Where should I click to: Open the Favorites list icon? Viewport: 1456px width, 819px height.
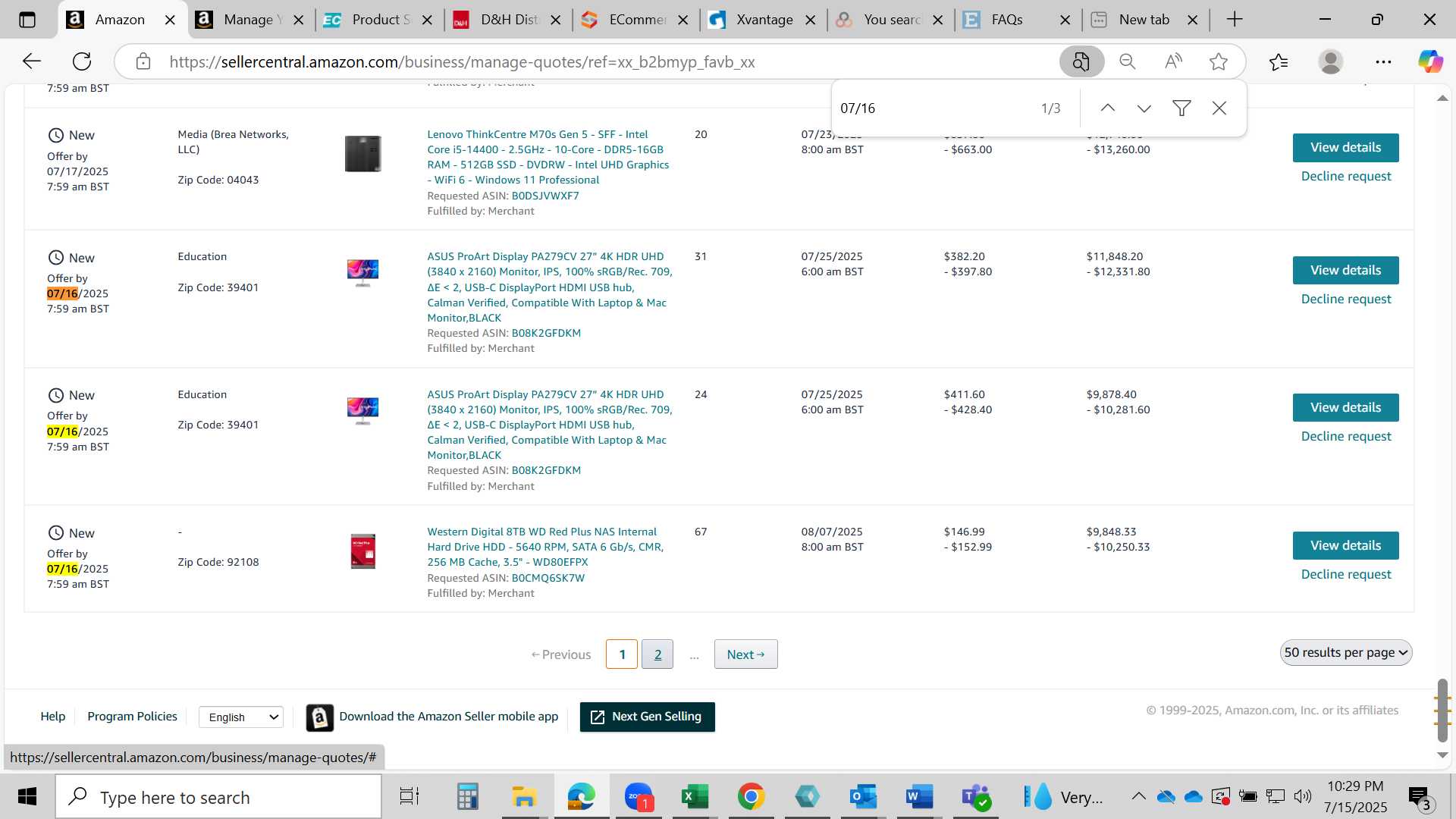click(x=1279, y=61)
